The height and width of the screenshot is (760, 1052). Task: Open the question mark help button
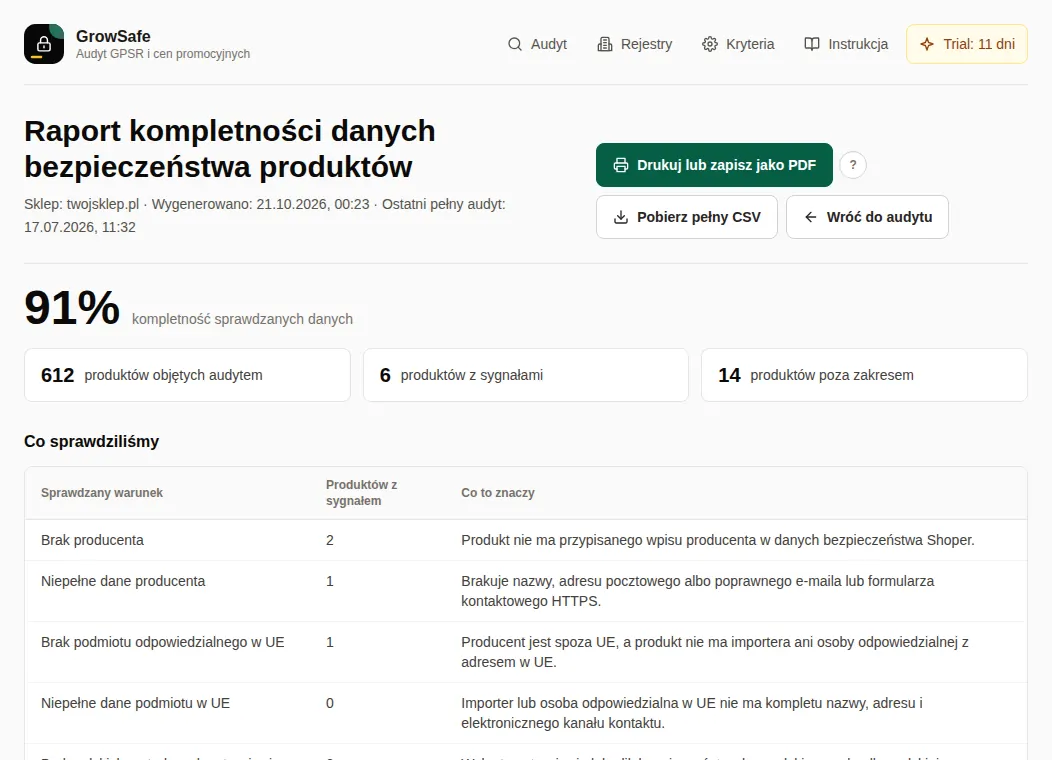[x=853, y=165]
